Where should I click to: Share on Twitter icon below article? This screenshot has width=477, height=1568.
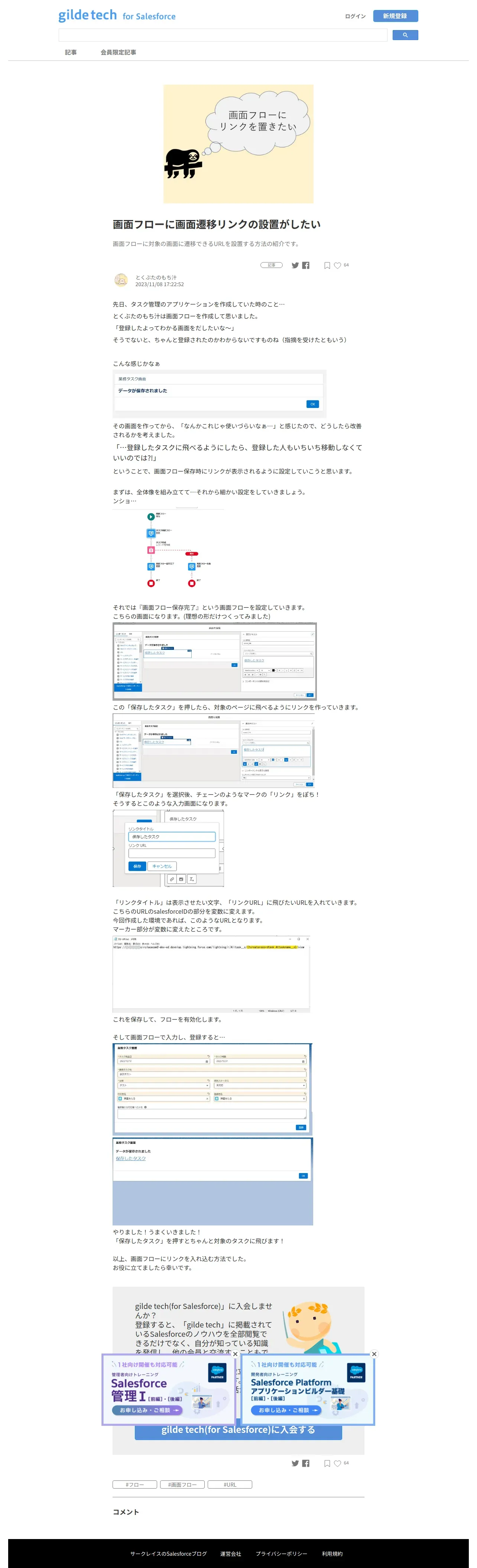pyautogui.click(x=295, y=1463)
